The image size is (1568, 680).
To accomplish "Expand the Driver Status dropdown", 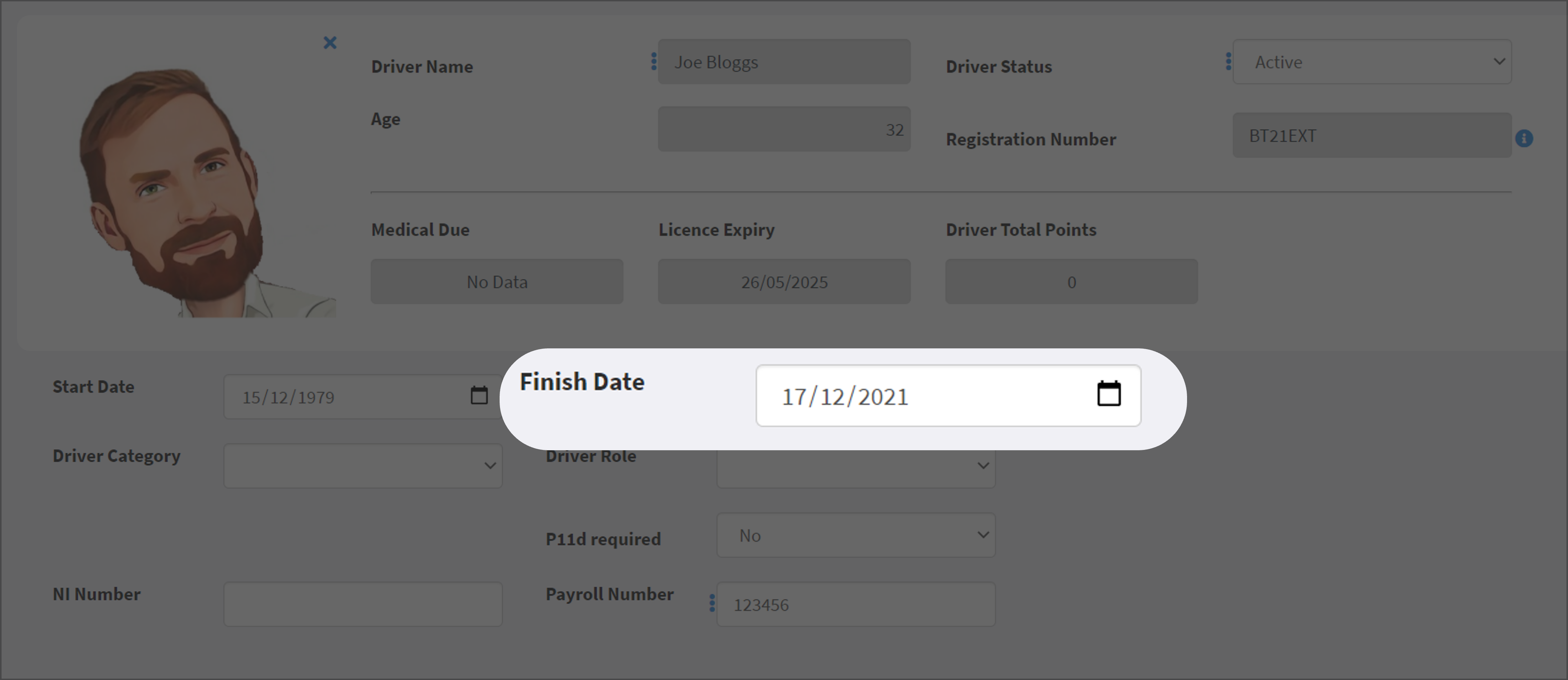I will point(1372,62).
